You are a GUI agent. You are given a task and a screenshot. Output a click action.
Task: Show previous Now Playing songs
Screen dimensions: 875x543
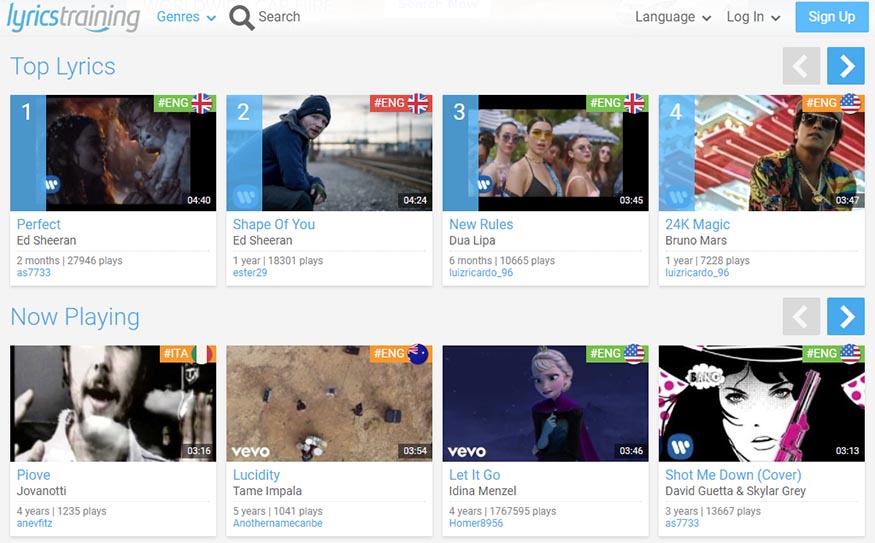pos(801,317)
